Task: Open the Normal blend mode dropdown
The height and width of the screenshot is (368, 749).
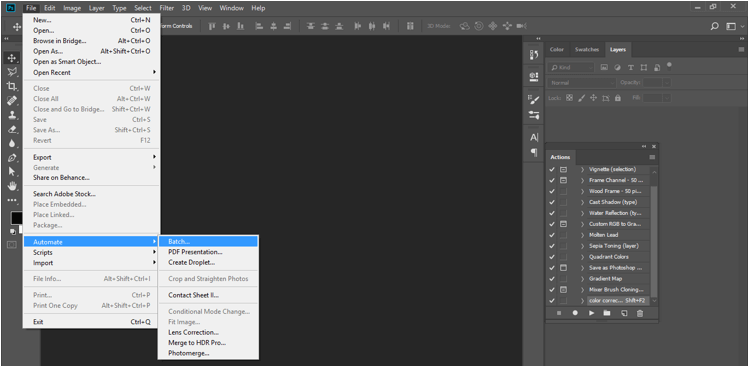Action: point(581,83)
